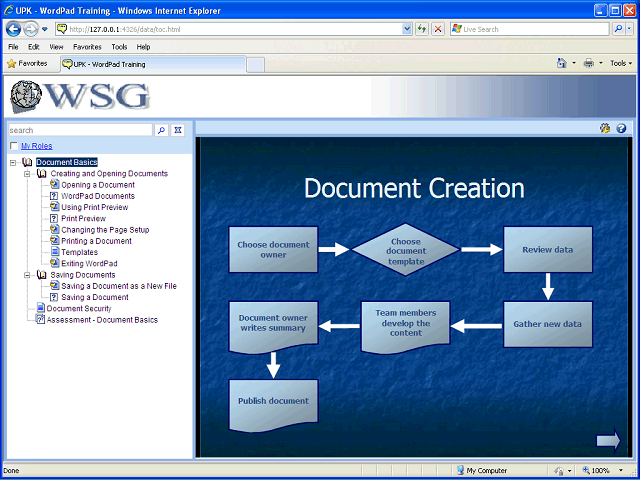Click Team members develop the content box
This screenshot has height=480, width=640.
tap(406, 327)
